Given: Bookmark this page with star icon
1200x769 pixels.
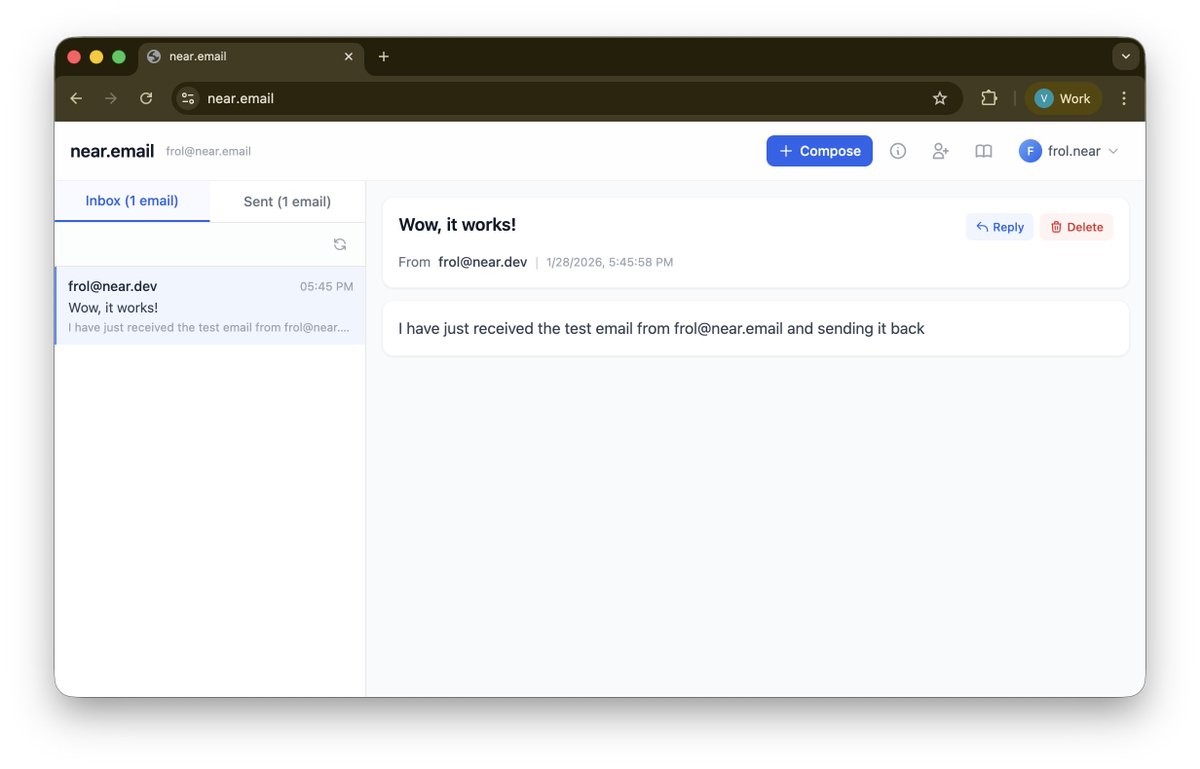Looking at the screenshot, I should pos(940,98).
